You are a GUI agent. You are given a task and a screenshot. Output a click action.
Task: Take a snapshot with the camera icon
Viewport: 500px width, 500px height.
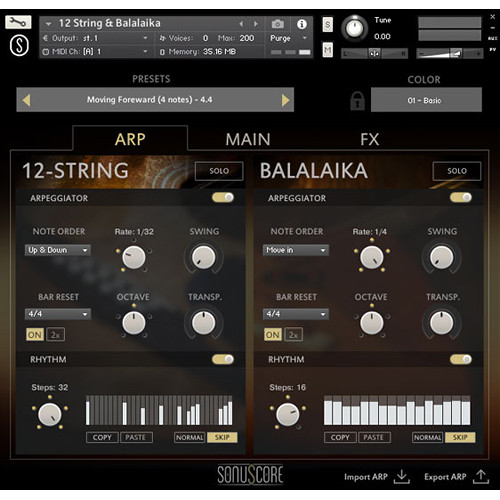point(277,24)
